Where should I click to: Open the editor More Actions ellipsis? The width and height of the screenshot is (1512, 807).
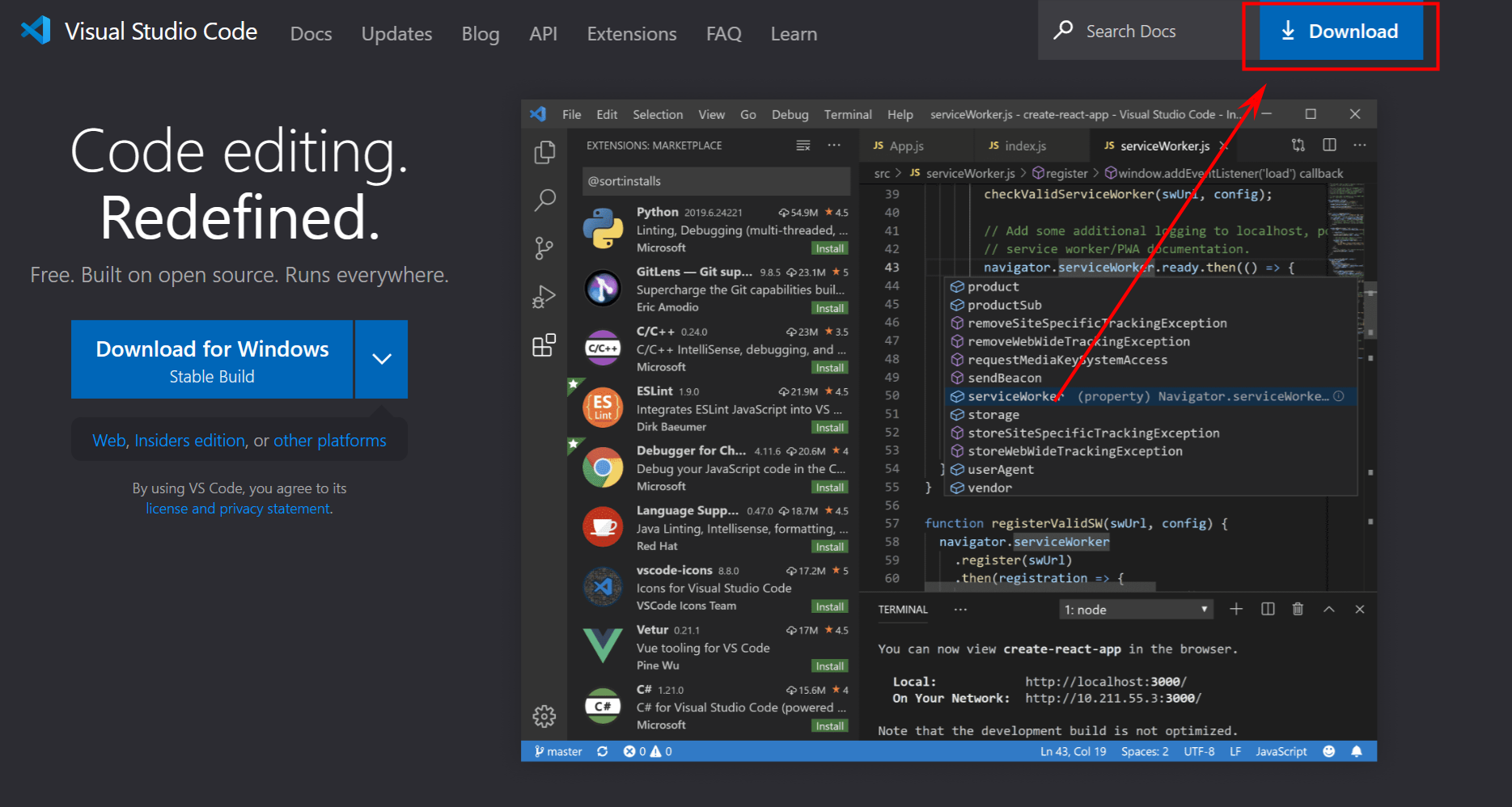point(1360,146)
